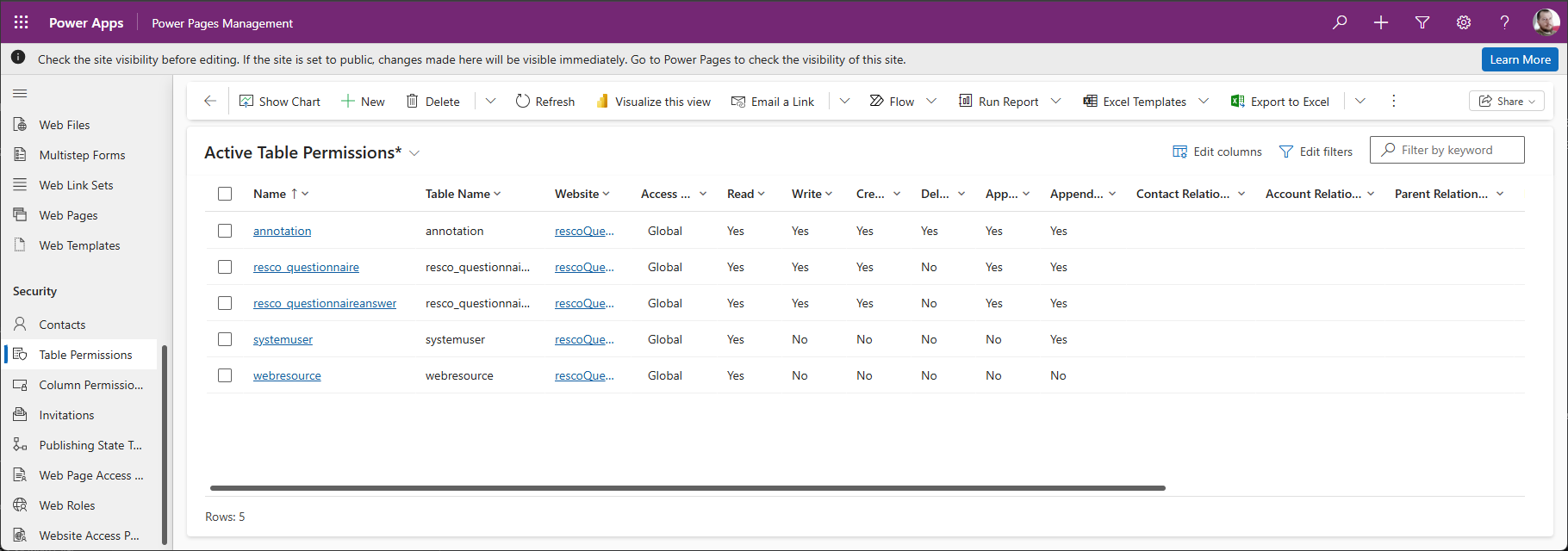Click the back arrow in command bar
Screen dimensions: 1568x551
tap(210, 102)
